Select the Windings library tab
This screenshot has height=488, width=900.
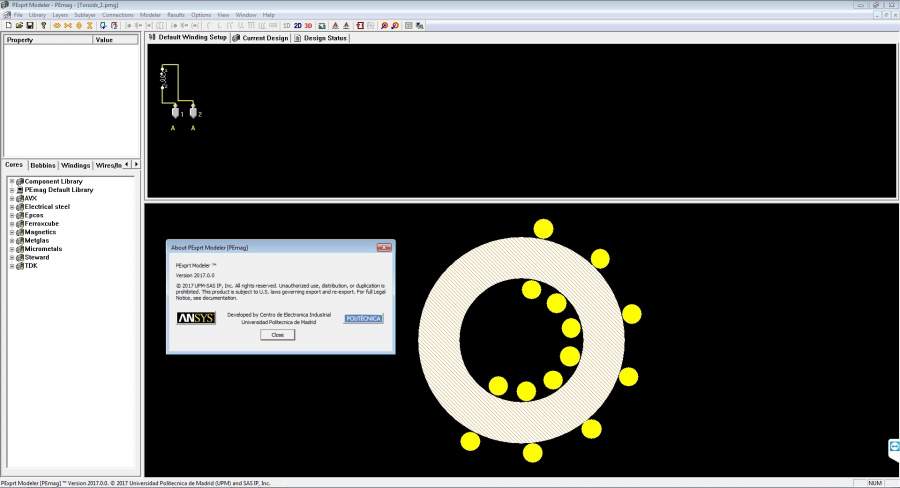[x=75, y=165]
